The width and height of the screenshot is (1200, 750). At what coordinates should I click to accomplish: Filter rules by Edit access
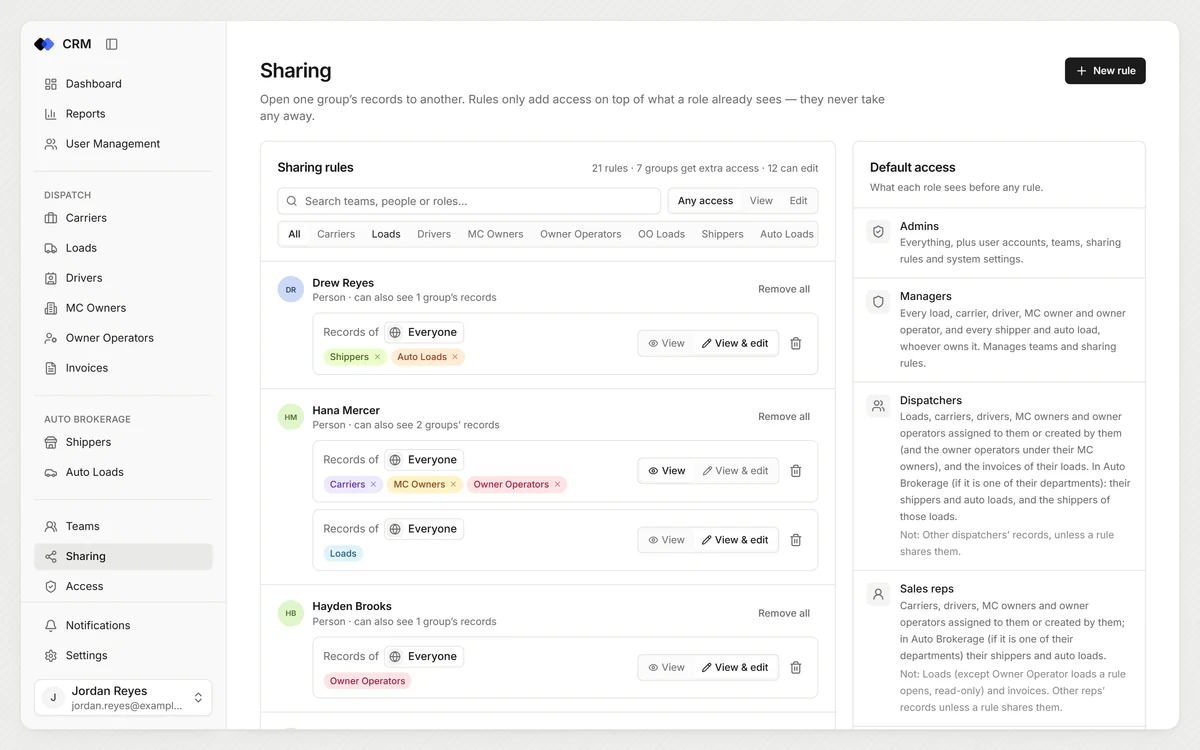798,201
